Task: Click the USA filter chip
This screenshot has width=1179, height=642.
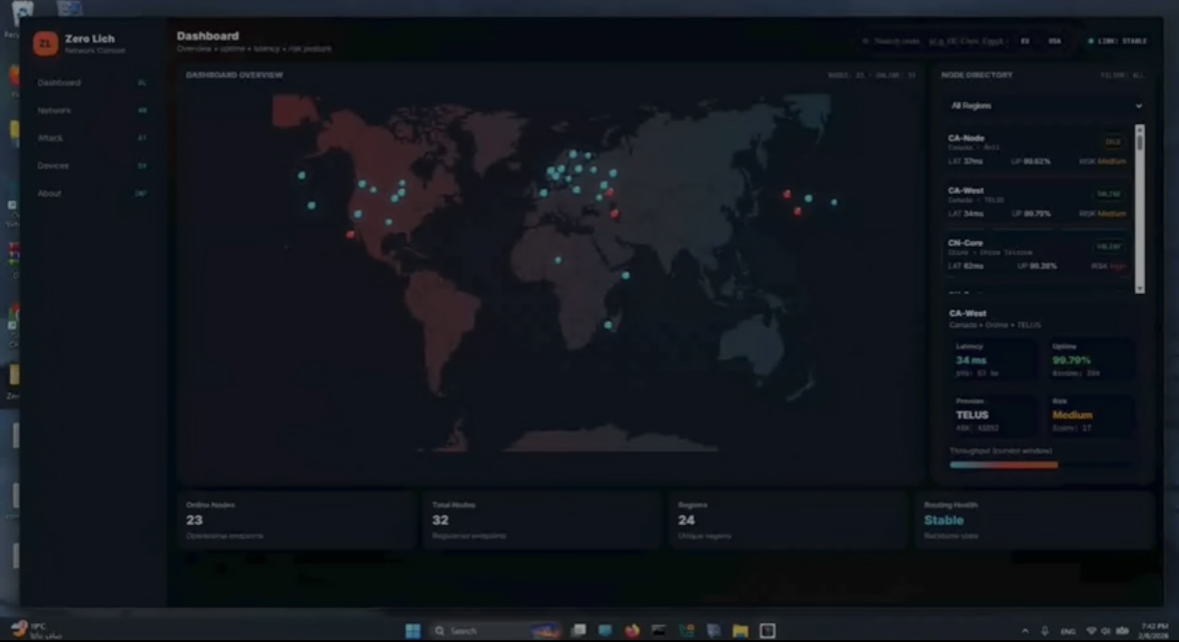Action: point(1055,41)
